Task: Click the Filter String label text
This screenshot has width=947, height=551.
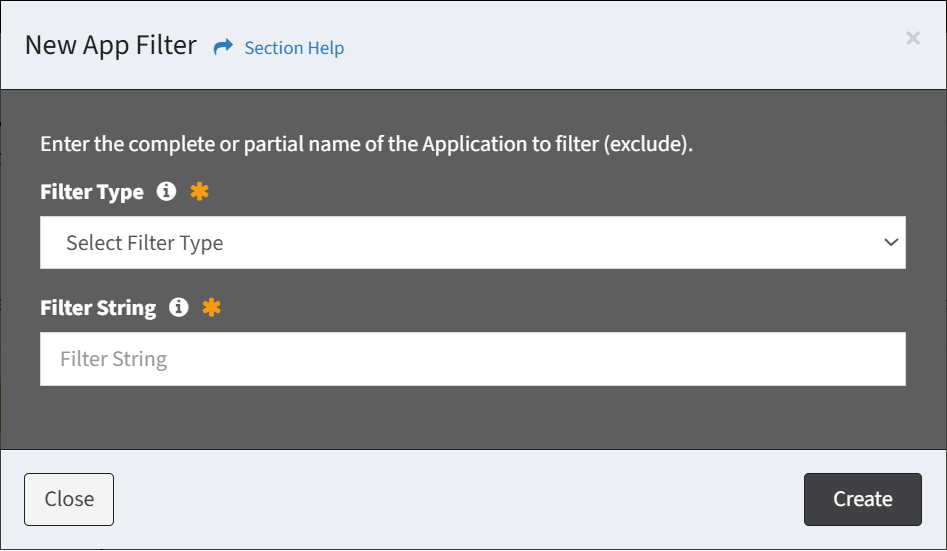Action: (98, 308)
